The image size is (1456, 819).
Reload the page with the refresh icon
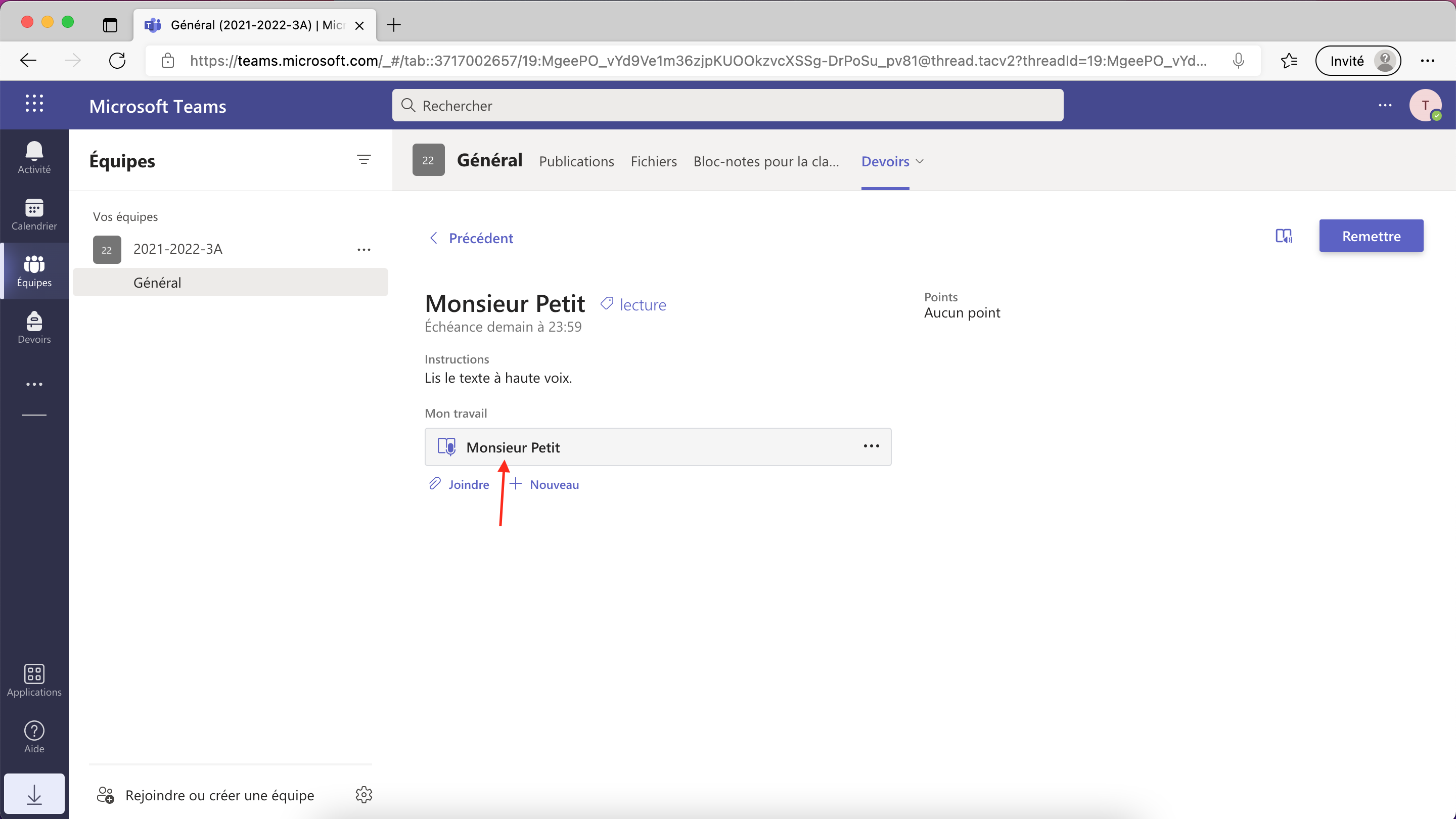point(117,60)
